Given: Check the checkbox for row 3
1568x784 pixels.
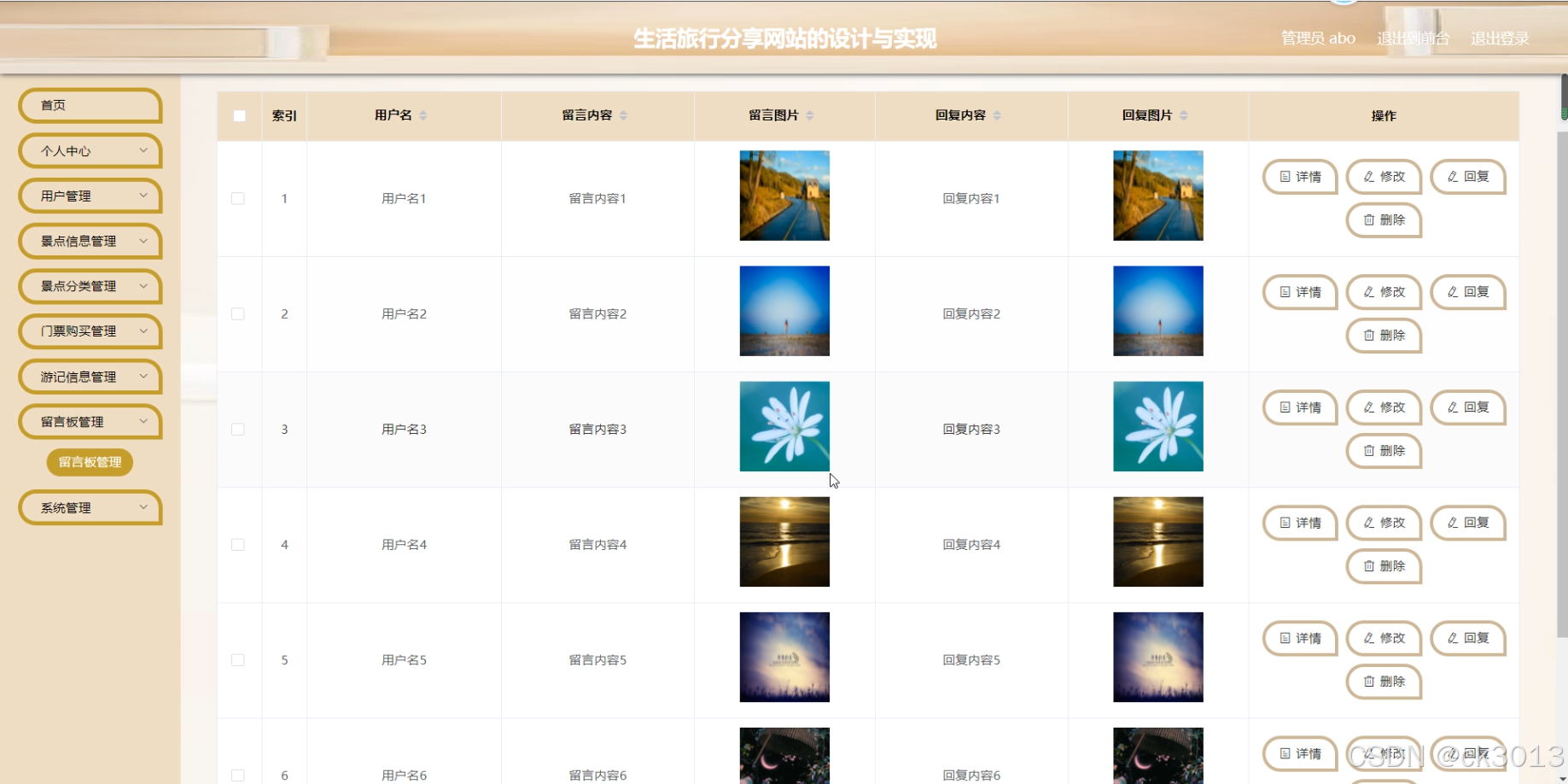Looking at the screenshot, I should click(x=238, y=429).
